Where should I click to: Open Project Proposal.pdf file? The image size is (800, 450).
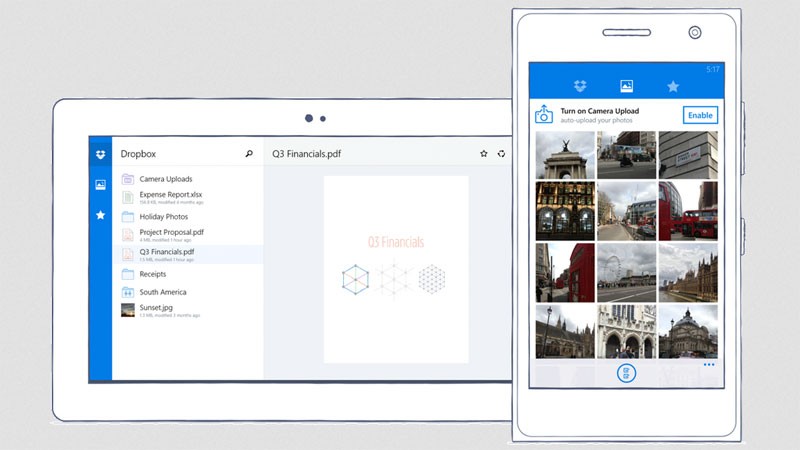[x=172, y=235]
